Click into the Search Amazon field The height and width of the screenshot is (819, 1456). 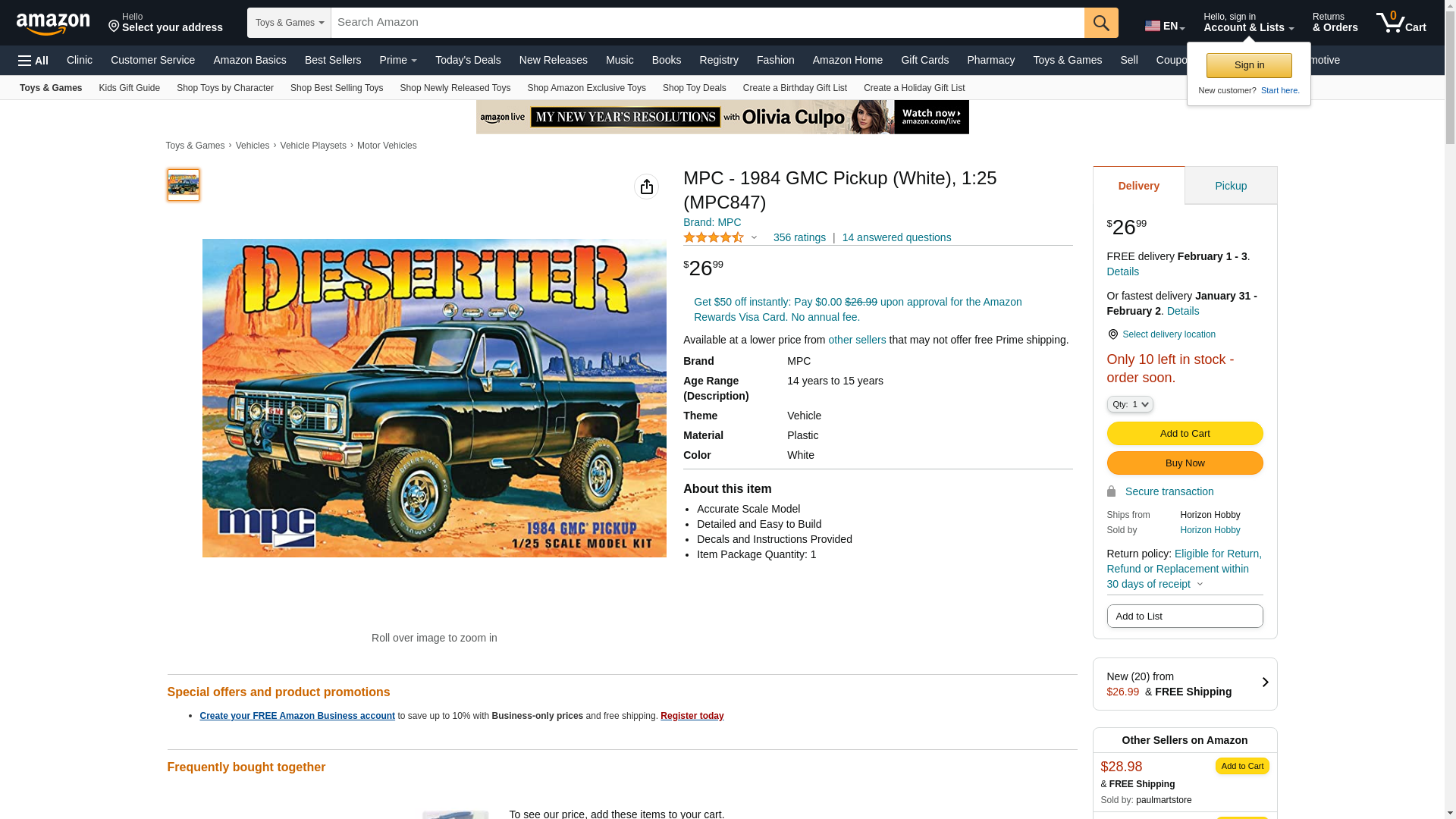pos(708,23)
